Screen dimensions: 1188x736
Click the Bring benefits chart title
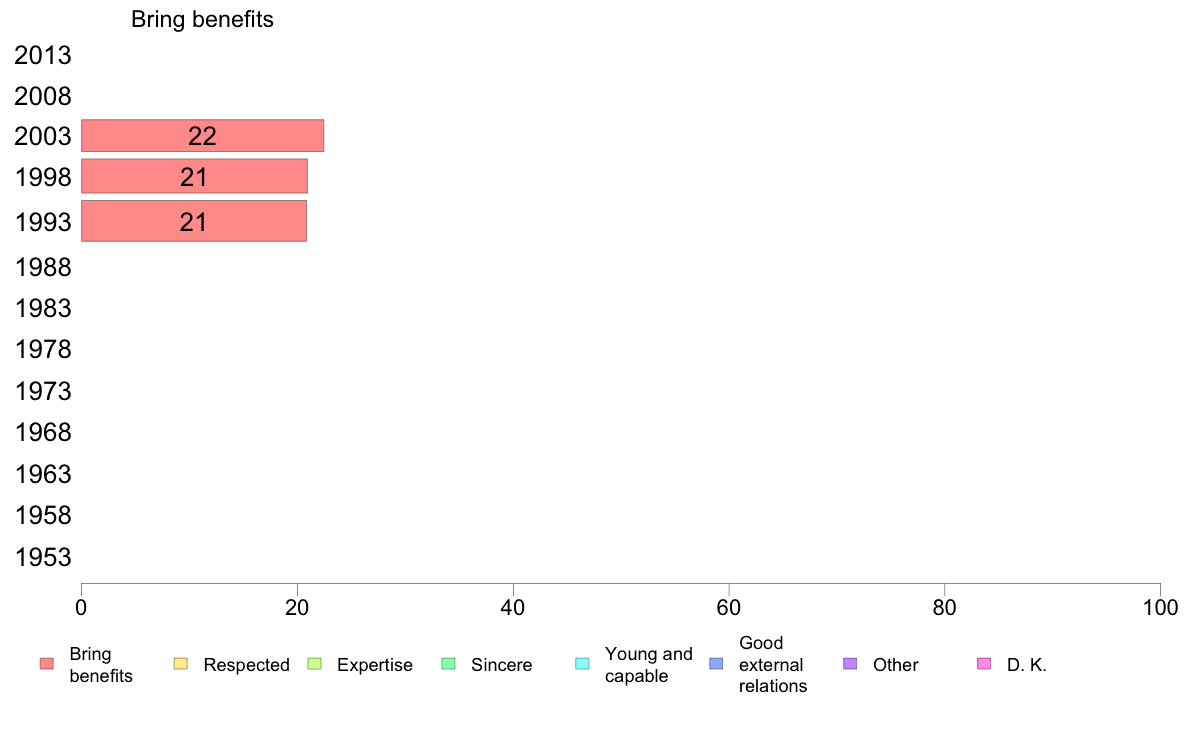click(x=202, y=19)
